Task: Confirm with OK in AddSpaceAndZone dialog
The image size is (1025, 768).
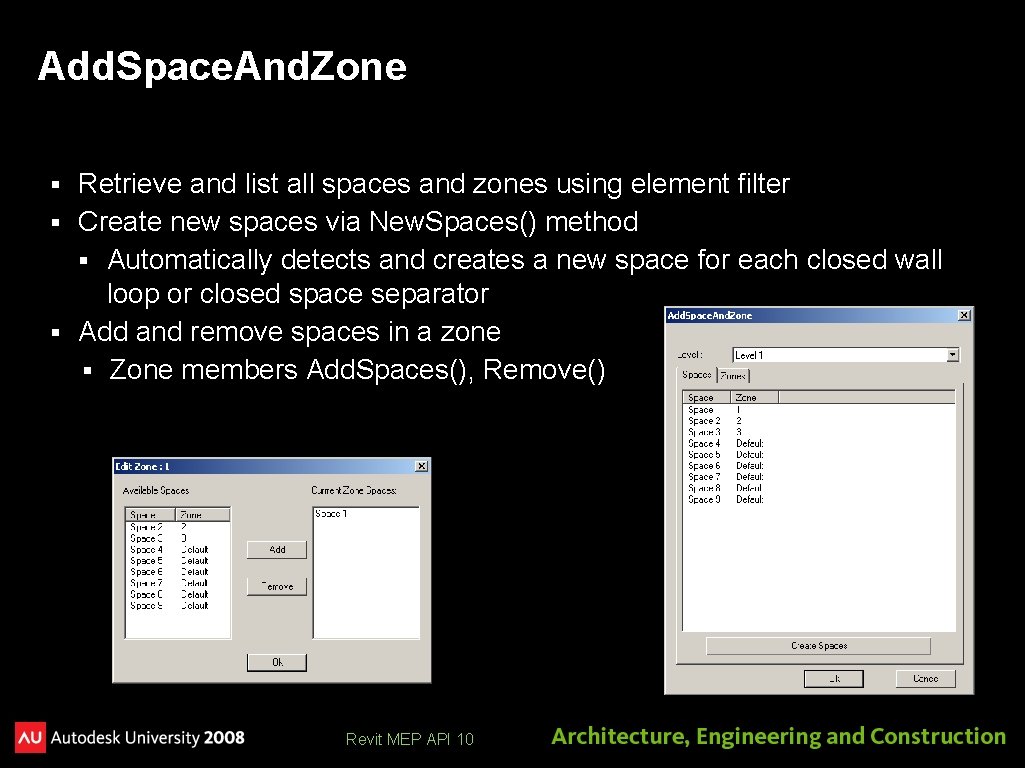Action: [833, 678]
